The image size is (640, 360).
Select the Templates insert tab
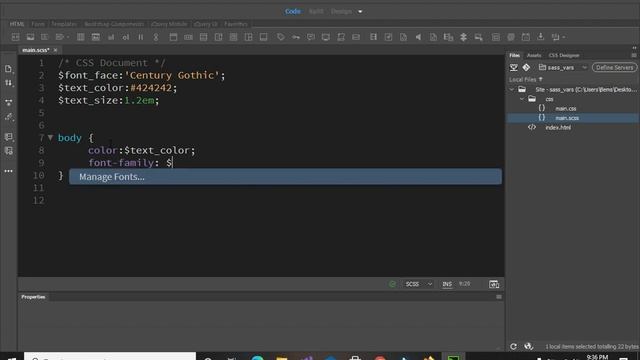(64, 24)
